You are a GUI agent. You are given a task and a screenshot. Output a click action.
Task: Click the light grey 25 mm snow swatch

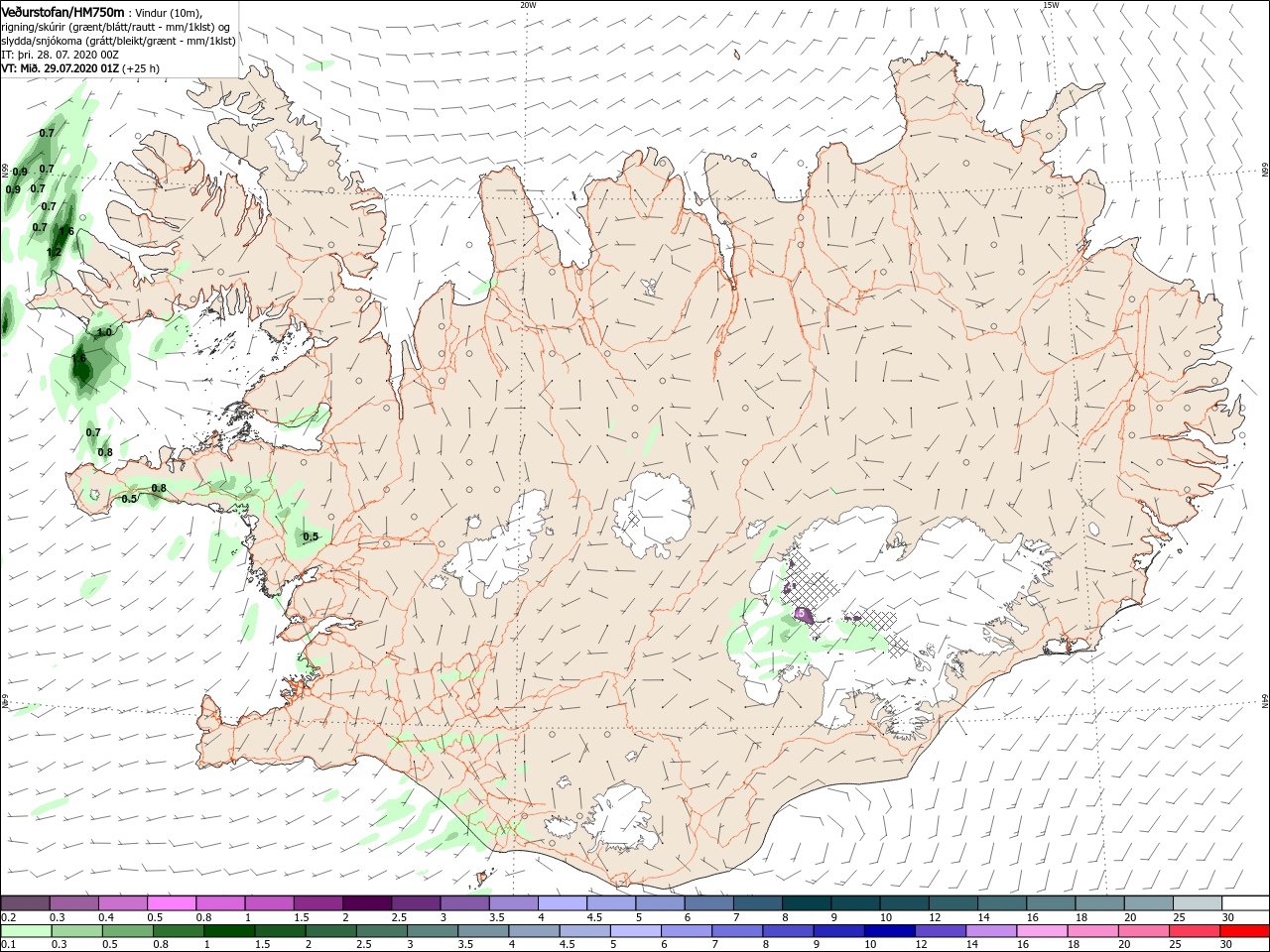coord(1198,903)
